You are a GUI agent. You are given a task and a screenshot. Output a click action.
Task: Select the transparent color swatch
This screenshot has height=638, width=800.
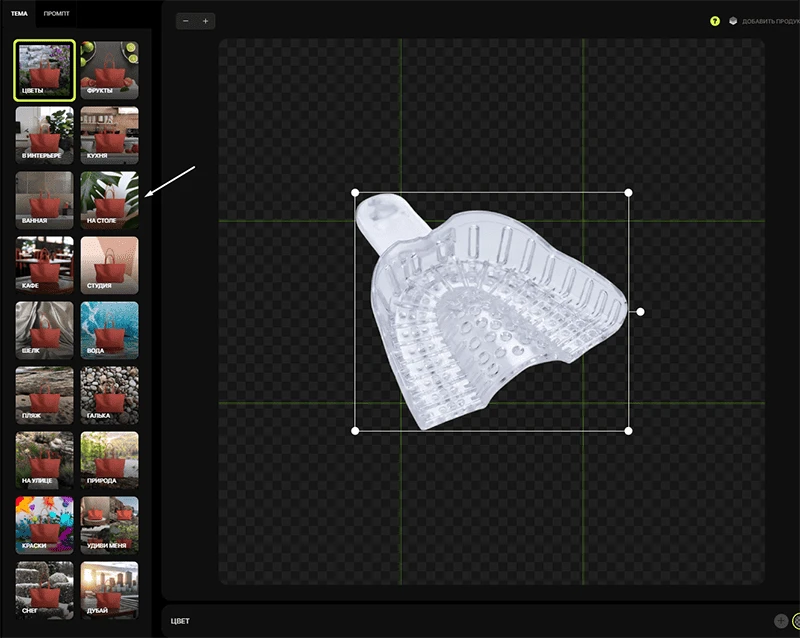[x=796, y=621]
